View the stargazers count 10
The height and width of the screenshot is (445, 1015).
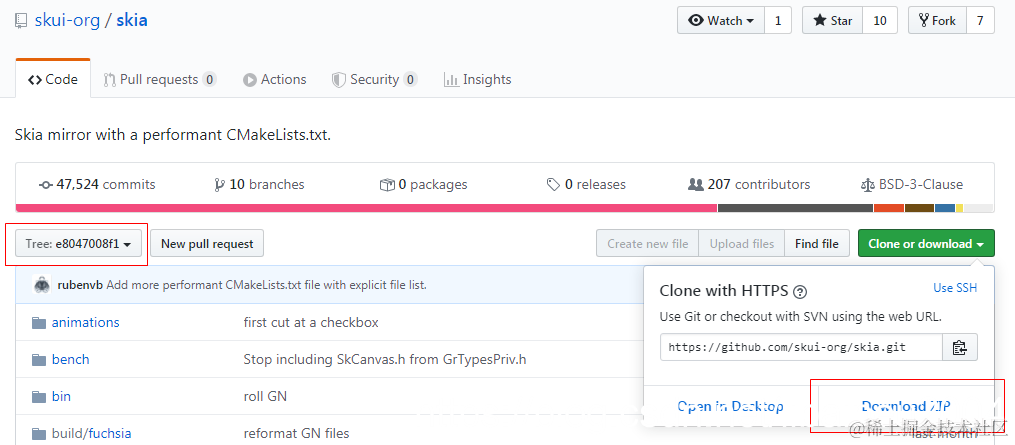pyautogui.click(x=880, y=21)
